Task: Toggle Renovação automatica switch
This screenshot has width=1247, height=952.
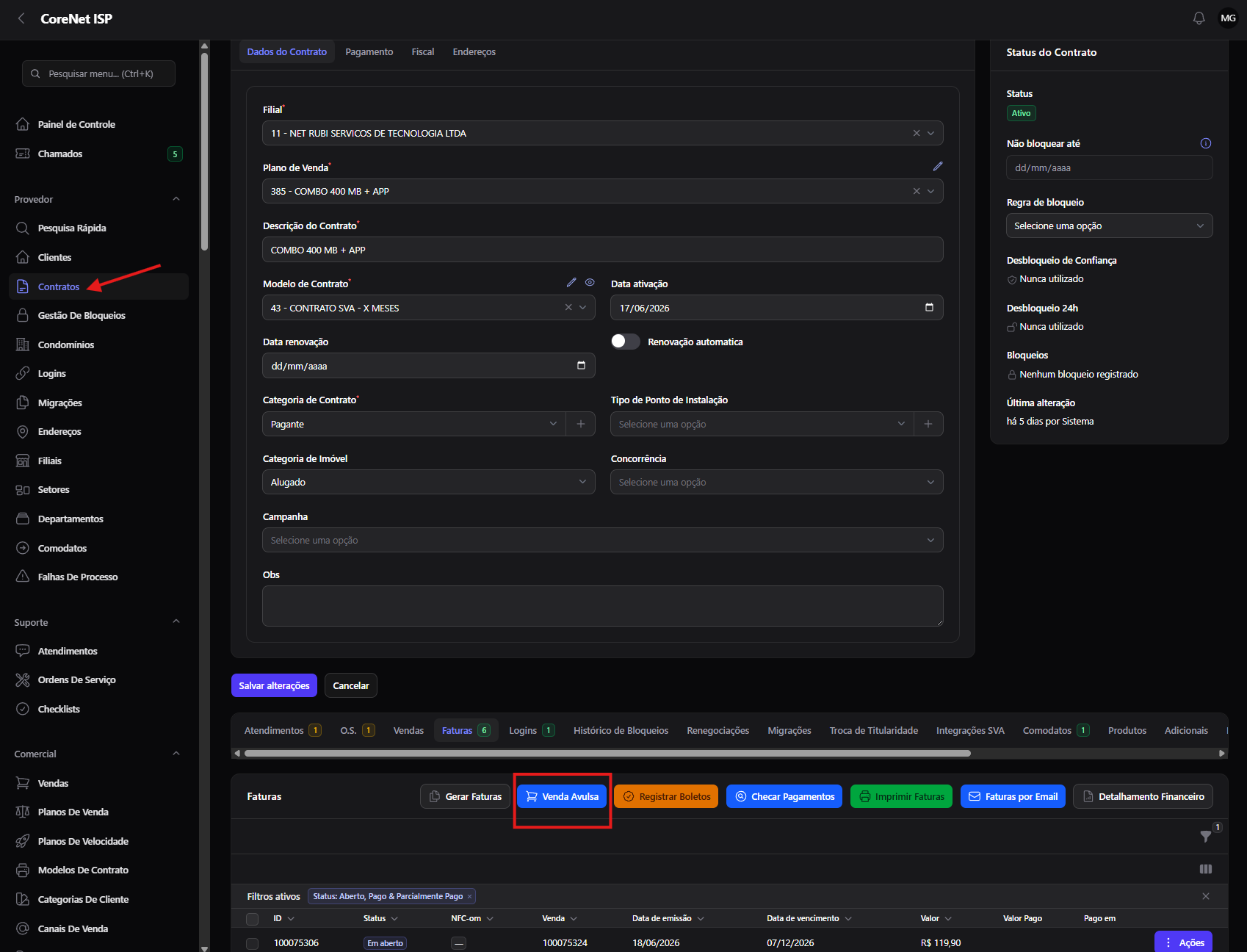Action: (x=625, y=342)
